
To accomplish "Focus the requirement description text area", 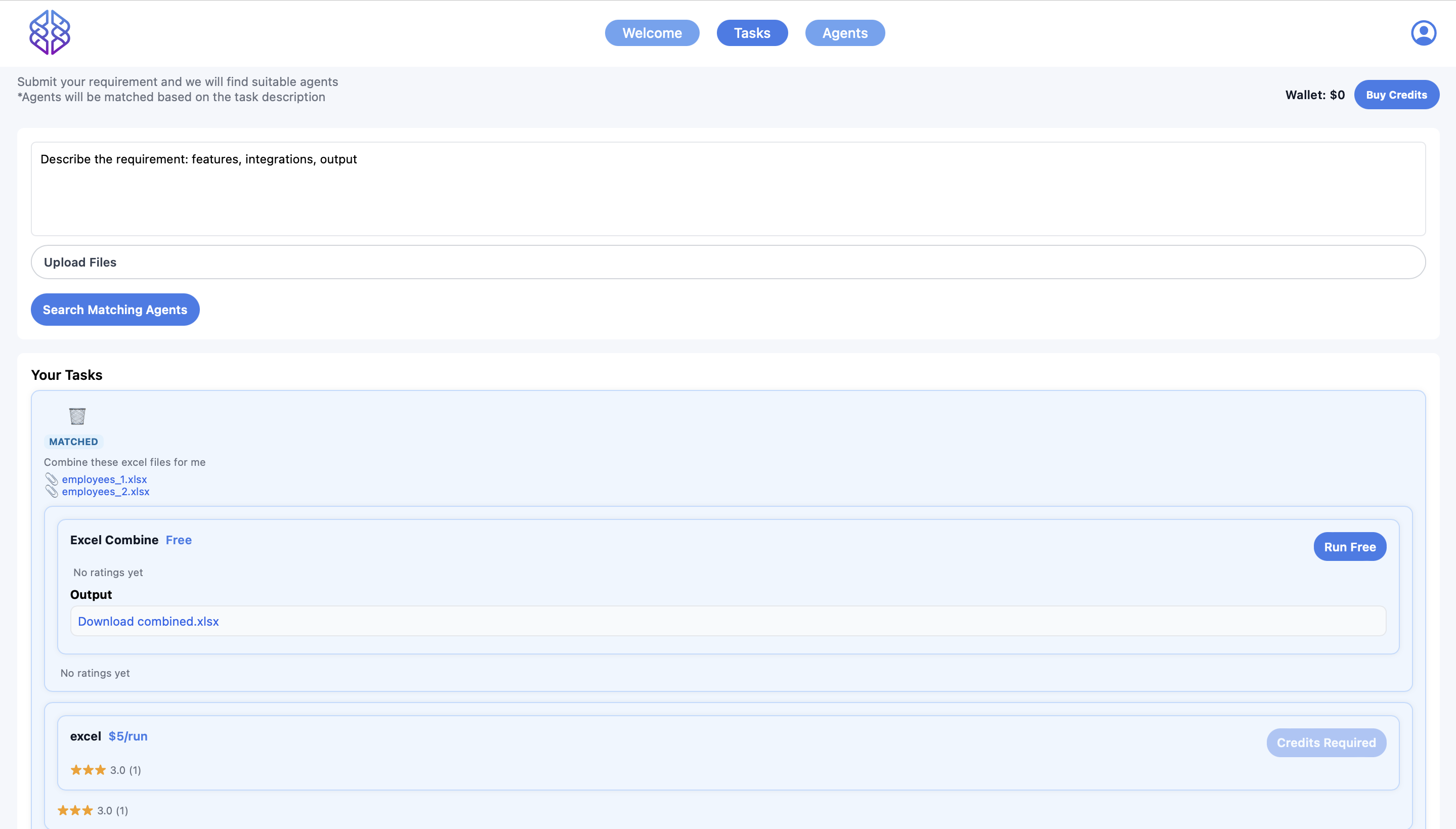I will pyautogui.click(x=727, y=189).
